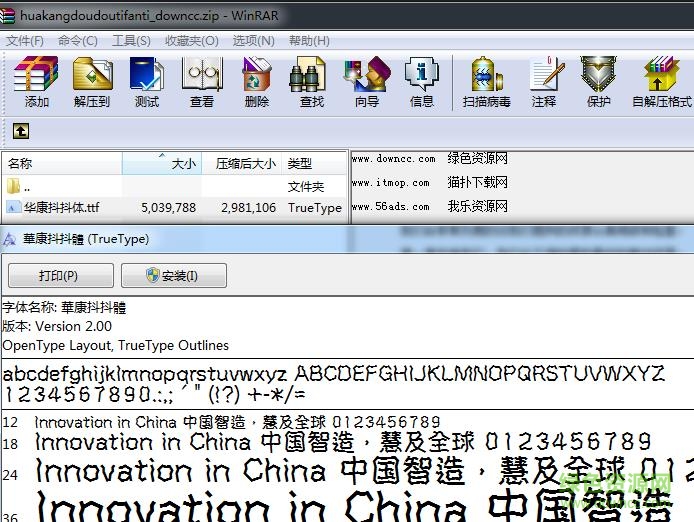Click www.56ads.com comment text
The width and height of the screenshot is (694, 522).
point(390,206)
